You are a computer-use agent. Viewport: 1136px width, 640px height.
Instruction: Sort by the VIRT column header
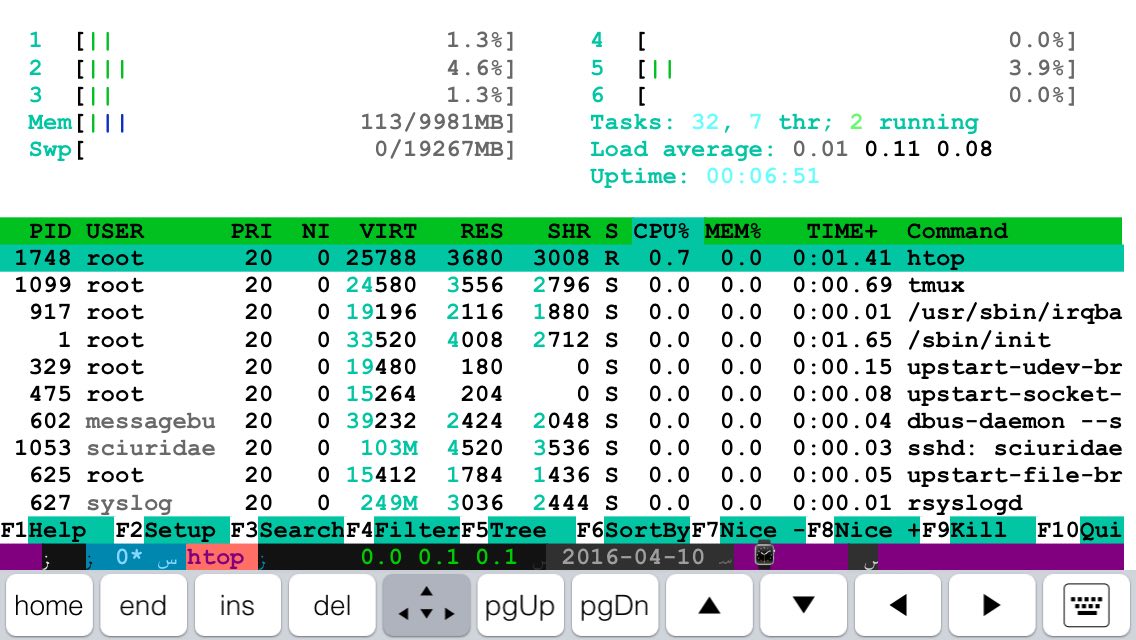[388, 231]
